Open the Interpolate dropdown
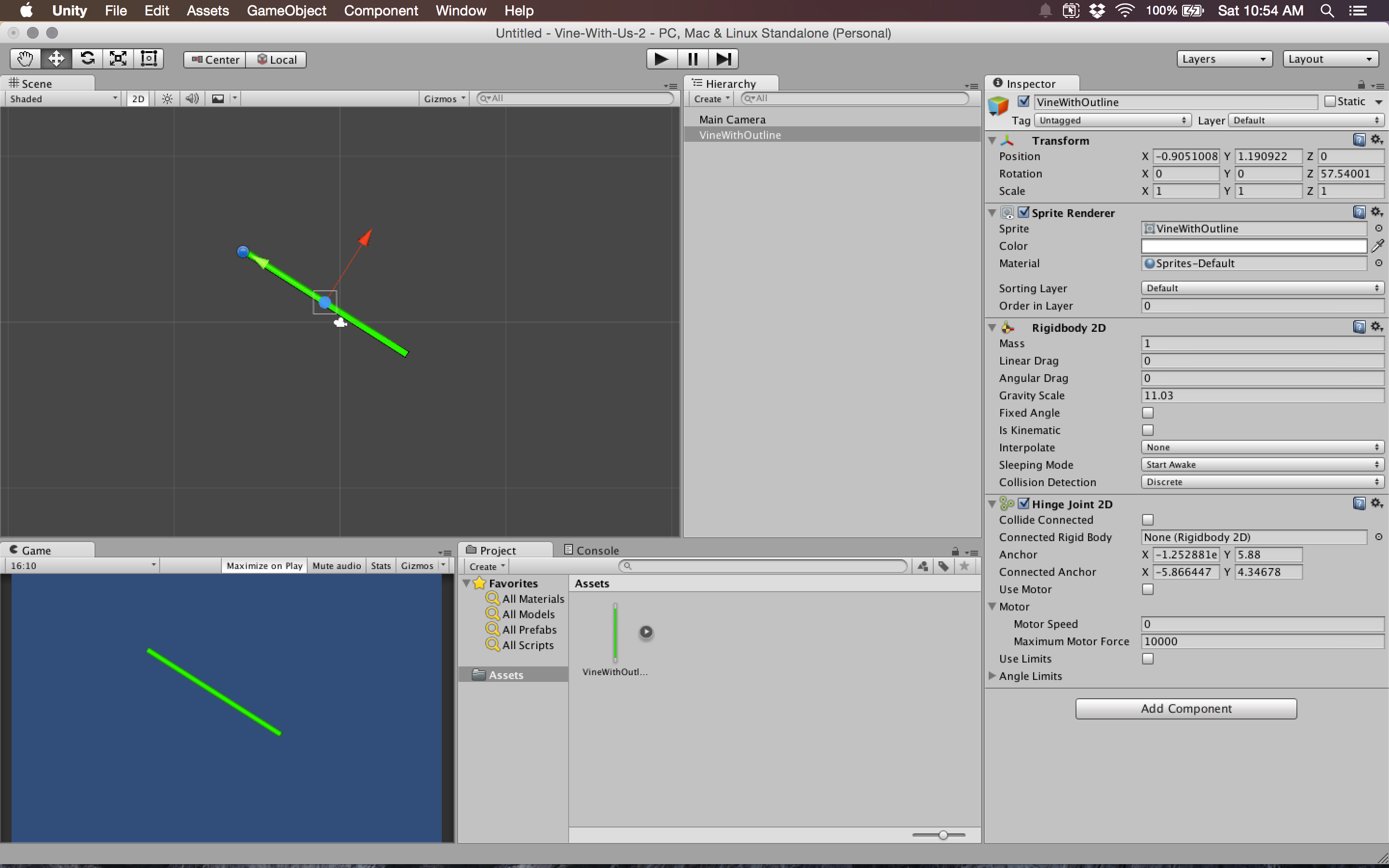 (x=1262, y=447)
